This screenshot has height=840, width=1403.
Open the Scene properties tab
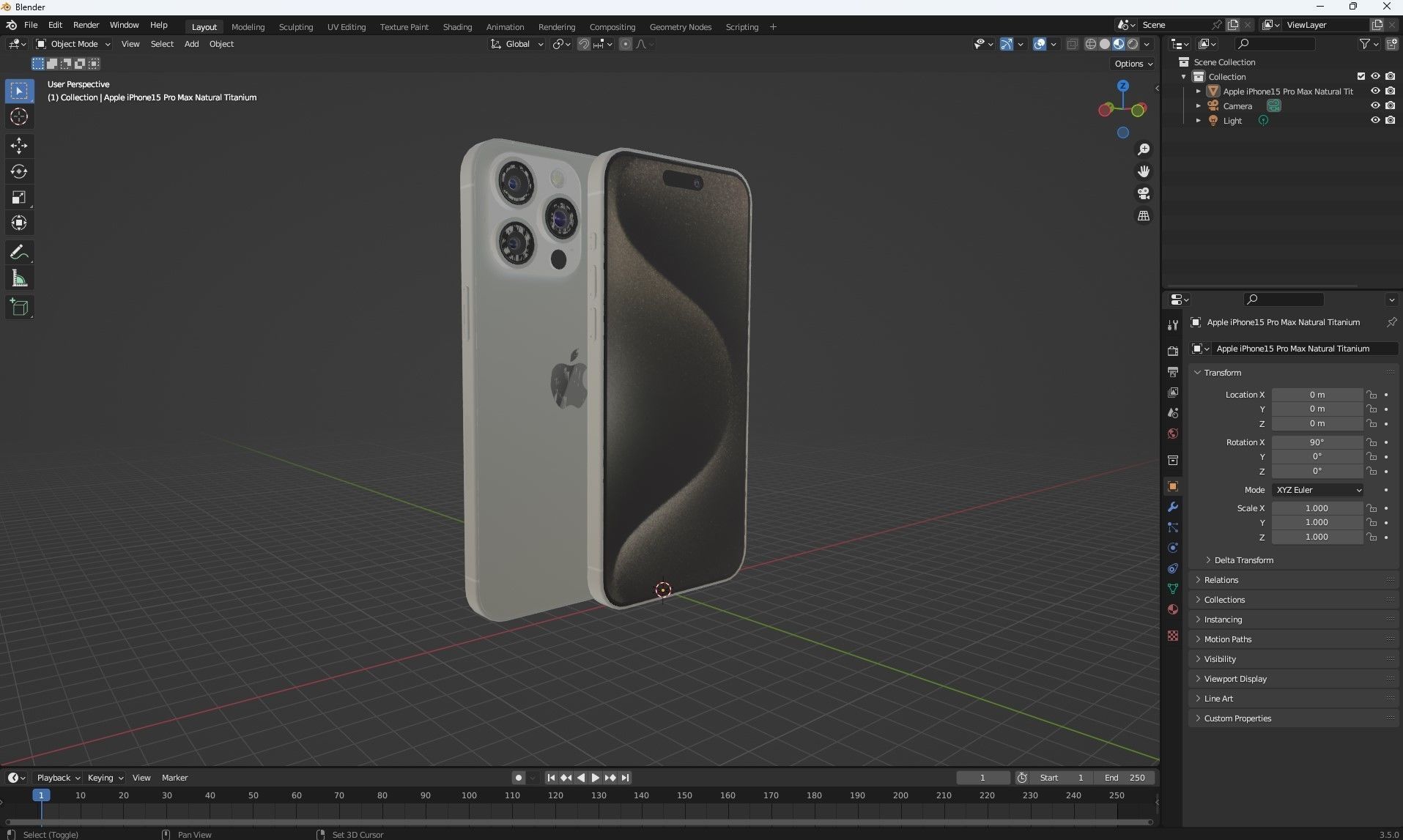coord(1172,413)
